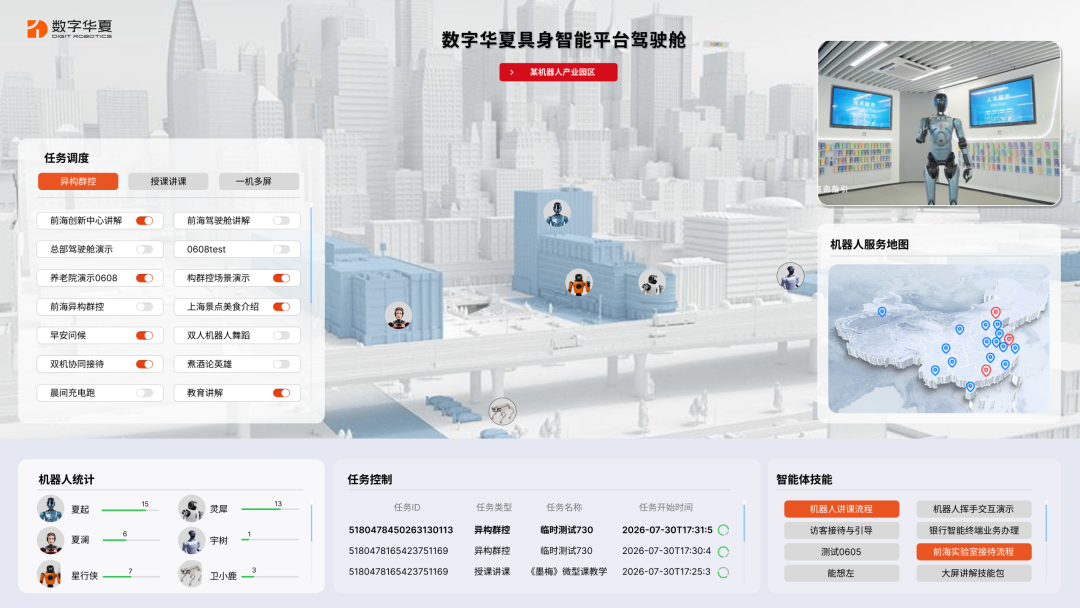Select 宇树's avatar in robot statistics
Viewport: 1080px width, 608px height.
[191, 541]
